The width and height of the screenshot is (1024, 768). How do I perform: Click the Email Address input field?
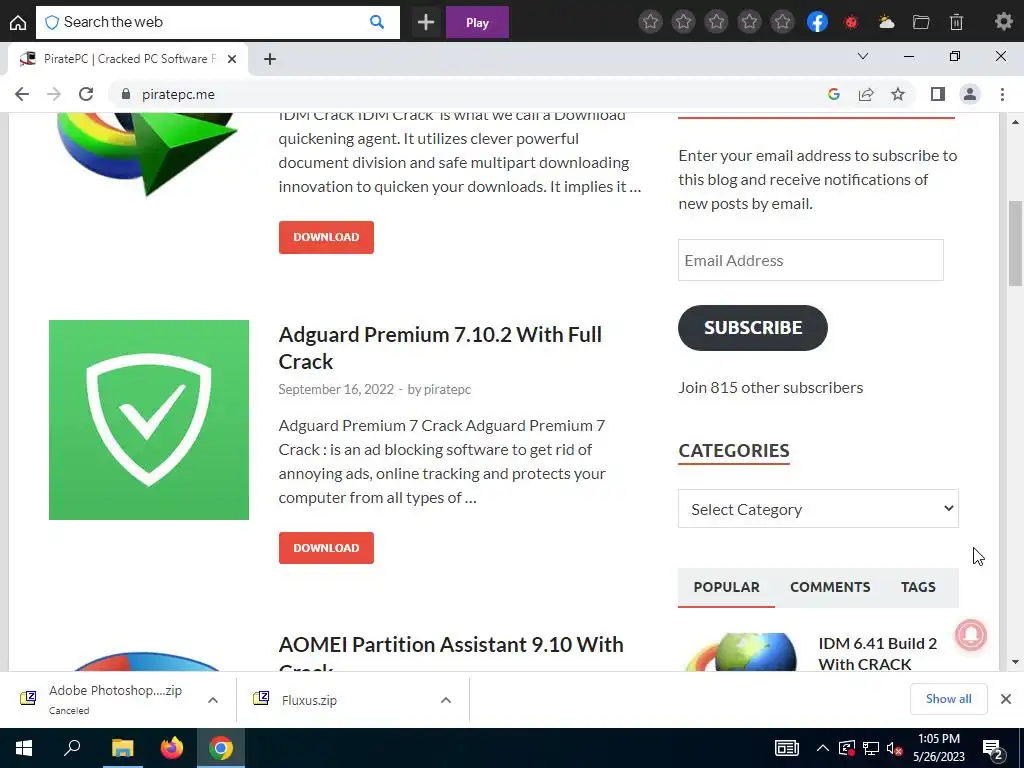810,260
